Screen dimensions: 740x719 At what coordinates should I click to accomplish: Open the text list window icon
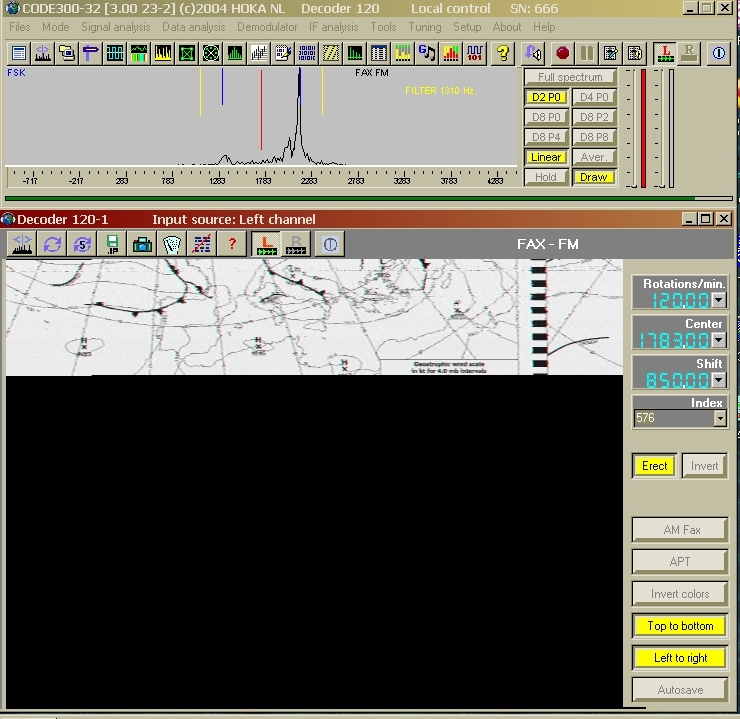(19, 53)
